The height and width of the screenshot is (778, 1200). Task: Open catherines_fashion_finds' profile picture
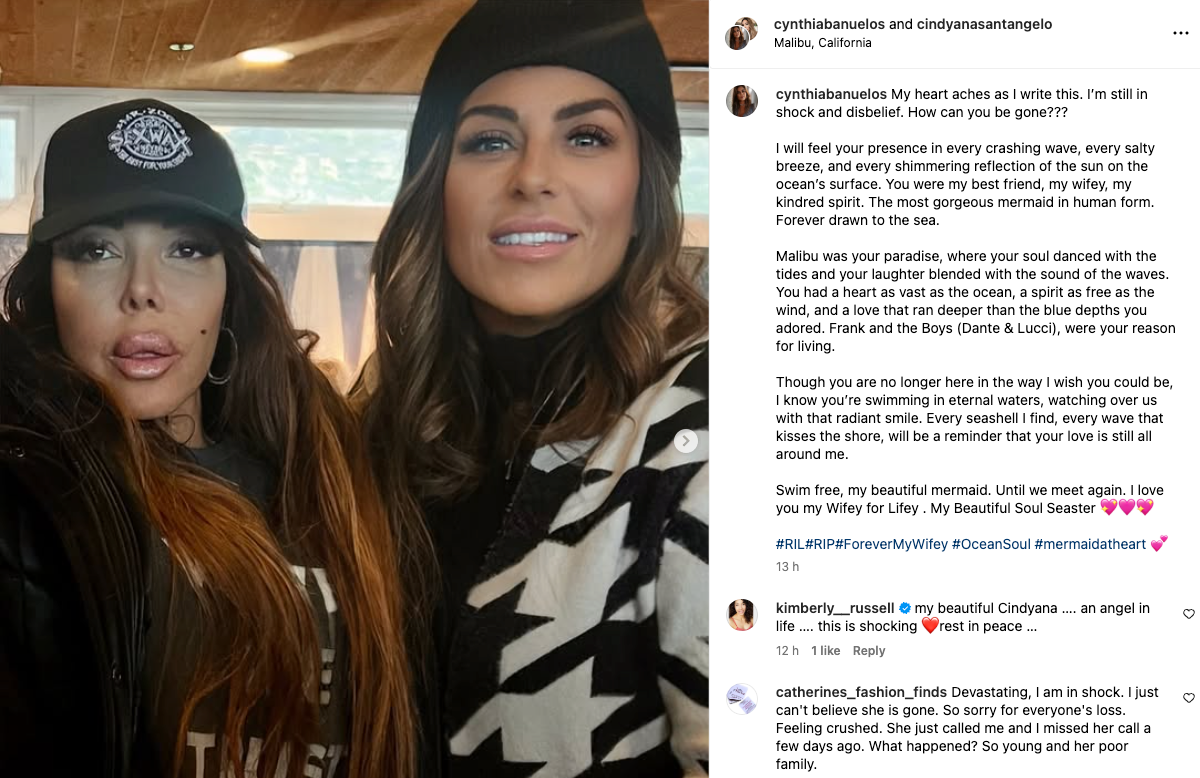tap(742, 699)
